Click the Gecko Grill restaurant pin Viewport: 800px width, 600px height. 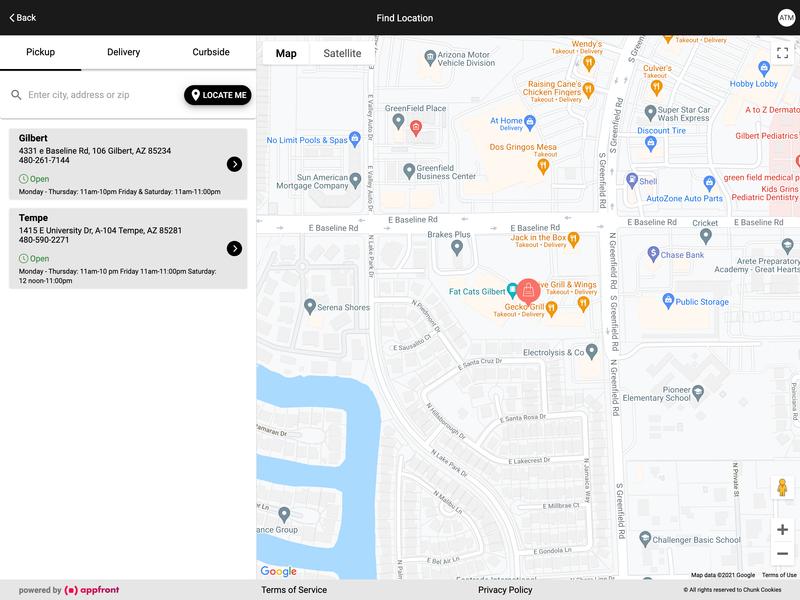pyautogui.click(x=551, y=308)
